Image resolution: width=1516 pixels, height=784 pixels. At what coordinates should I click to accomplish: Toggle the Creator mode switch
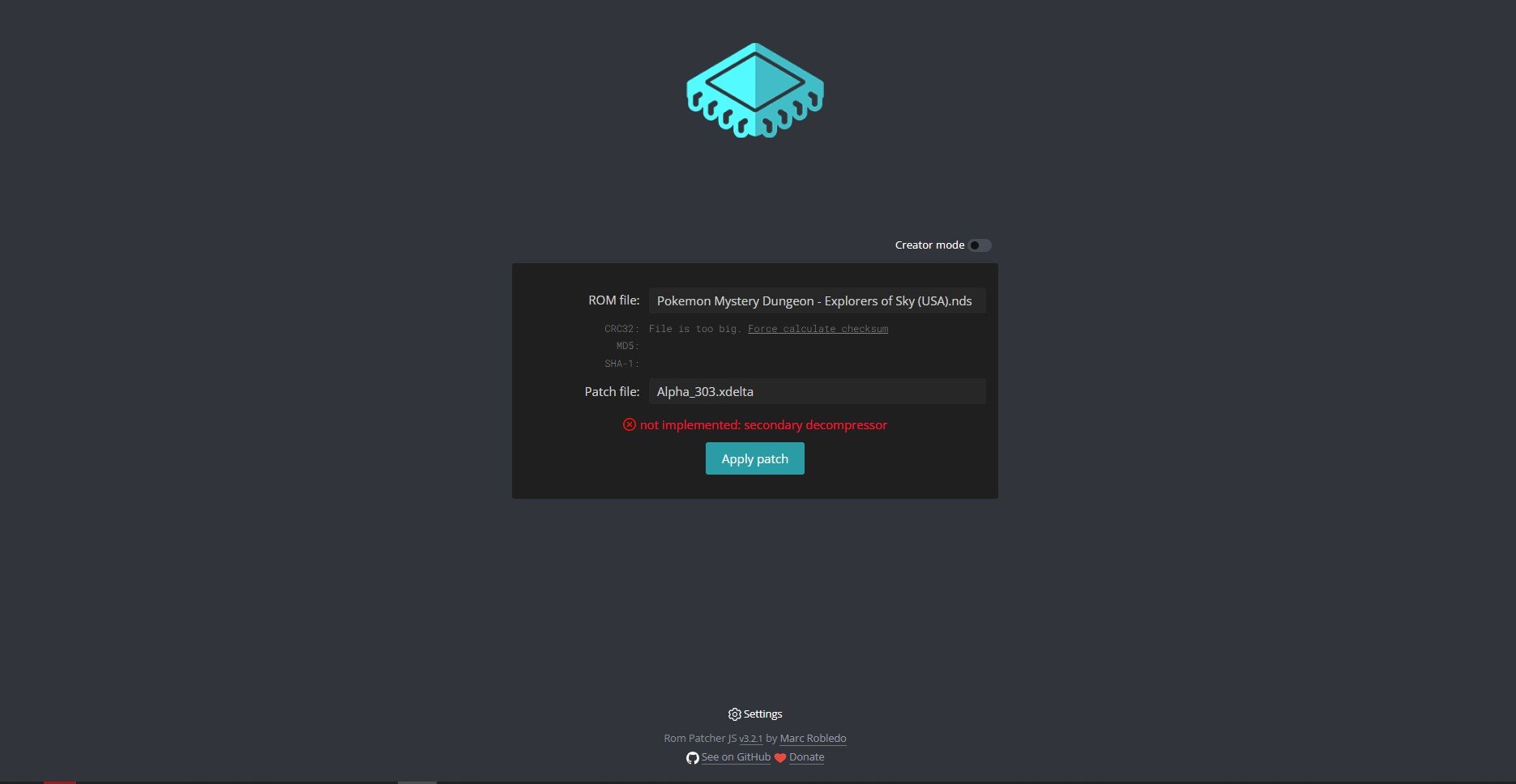[x=980, y=245]
